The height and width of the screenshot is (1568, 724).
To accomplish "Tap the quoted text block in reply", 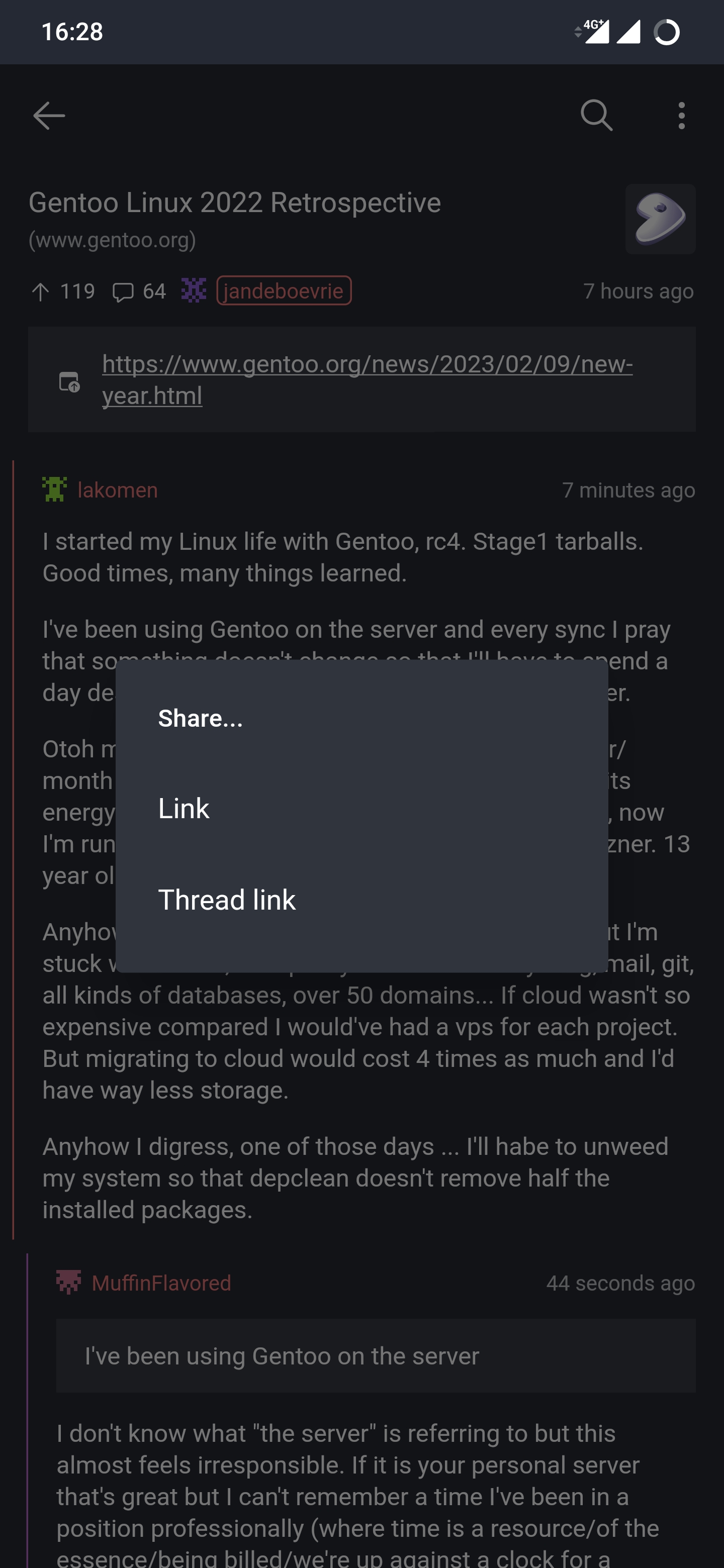I will [x=376, y=1355].
